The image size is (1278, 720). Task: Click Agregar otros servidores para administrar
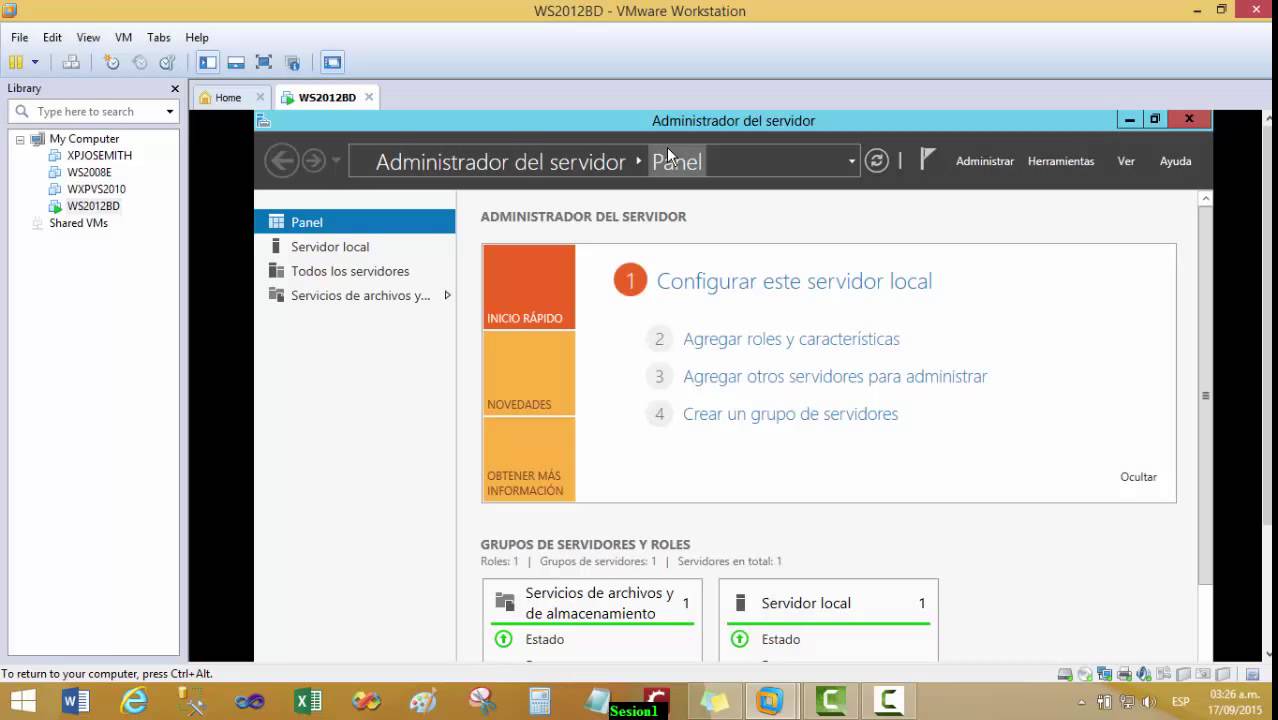835,376
